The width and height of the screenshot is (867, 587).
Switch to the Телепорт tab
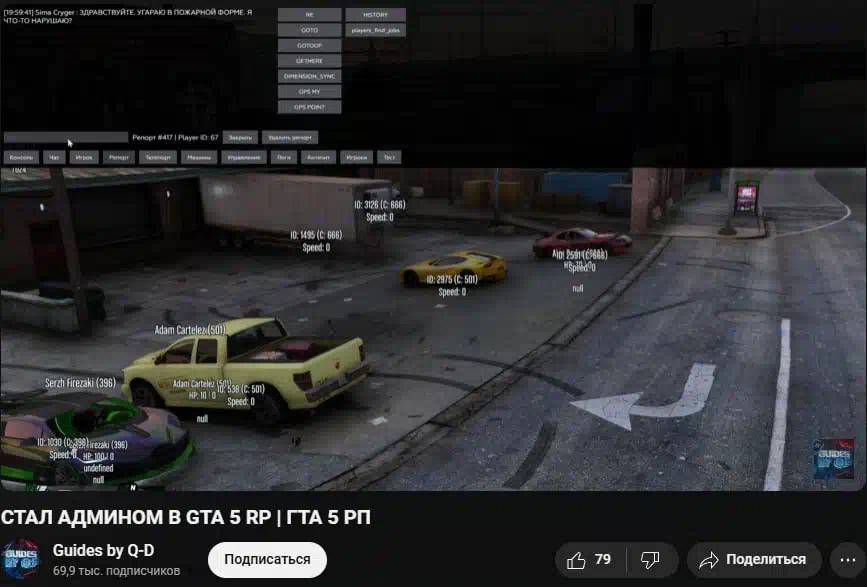point(158,158)
